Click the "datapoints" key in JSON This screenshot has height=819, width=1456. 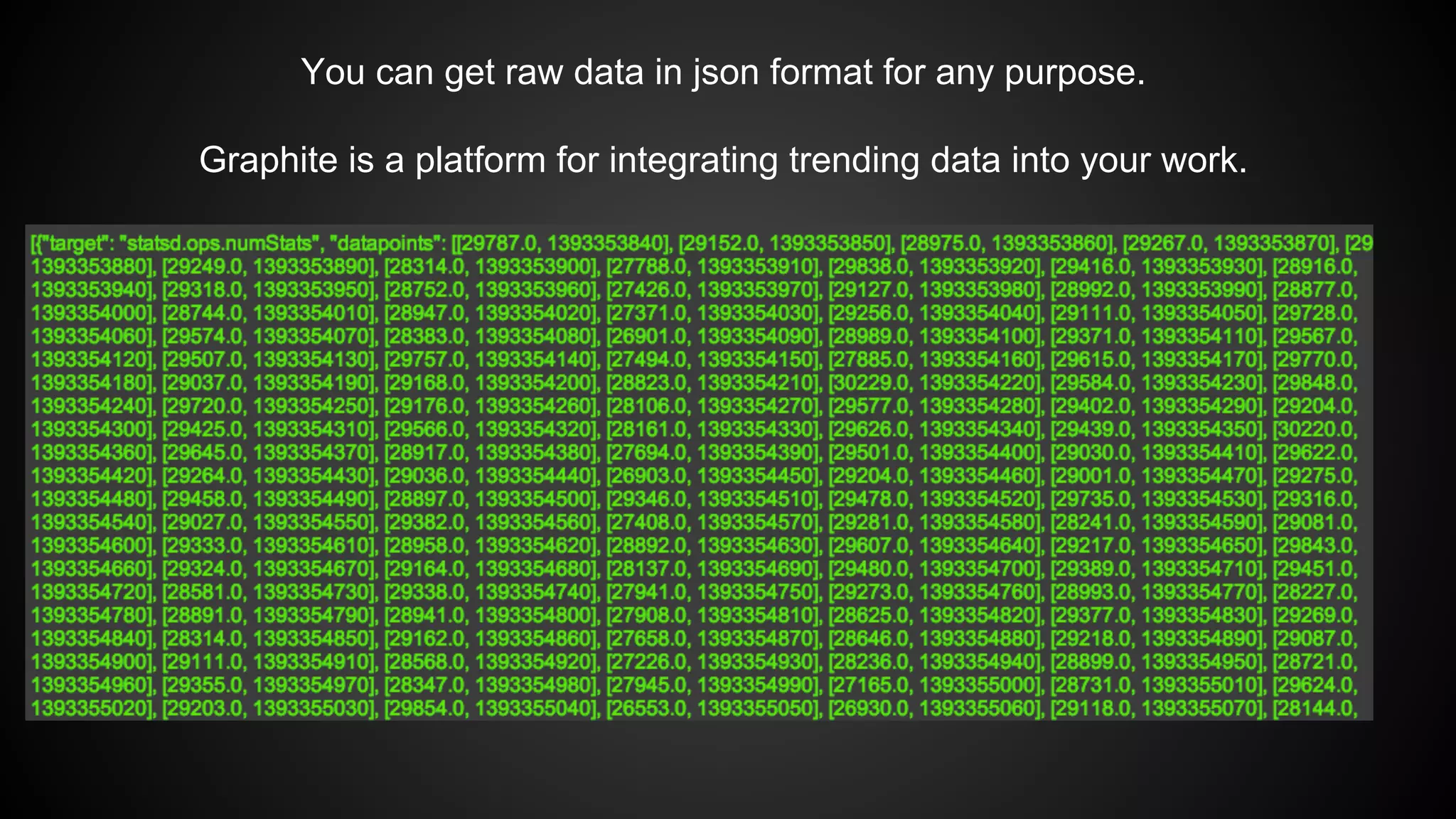point(387,244)
